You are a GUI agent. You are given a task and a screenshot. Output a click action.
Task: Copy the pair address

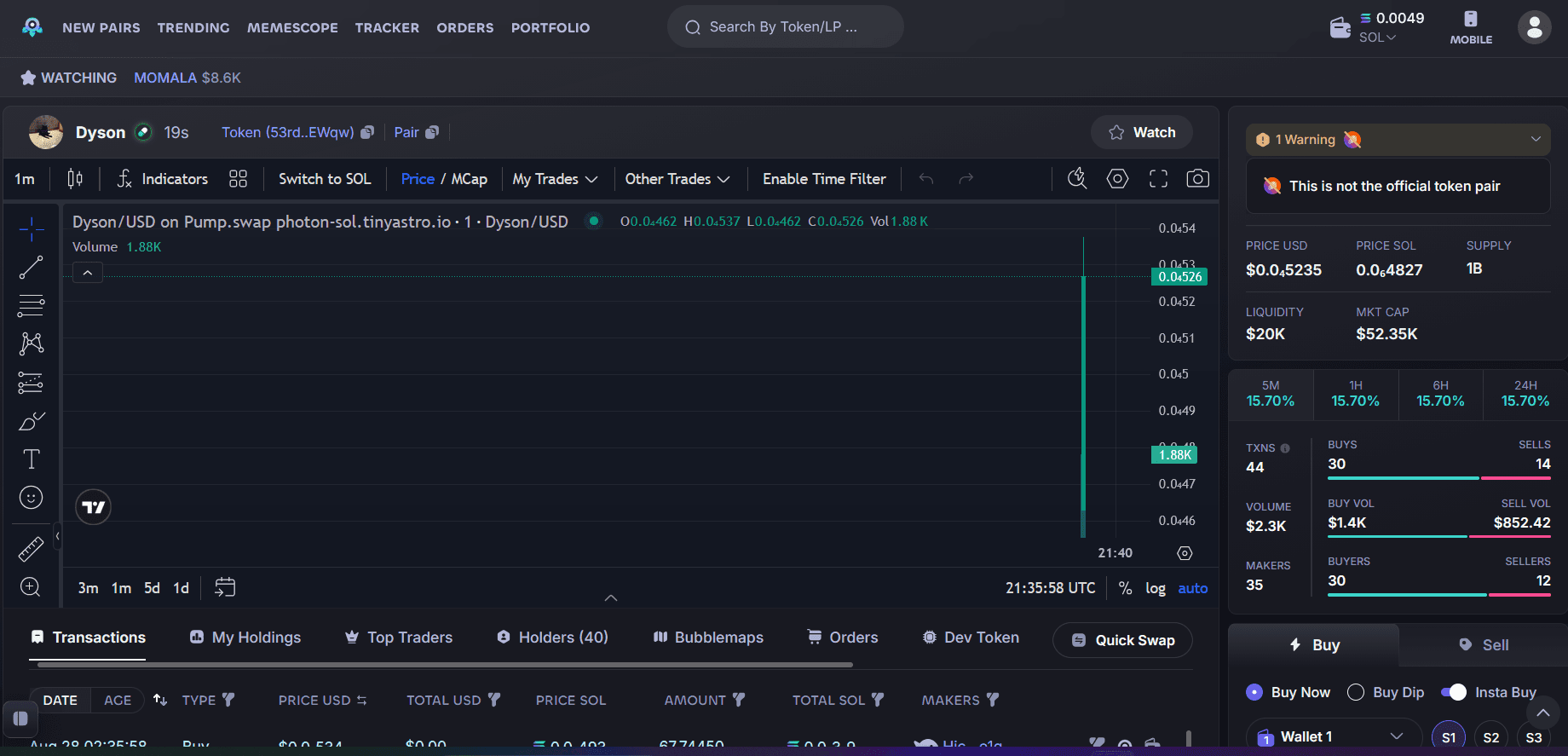[x=432, y=132]
